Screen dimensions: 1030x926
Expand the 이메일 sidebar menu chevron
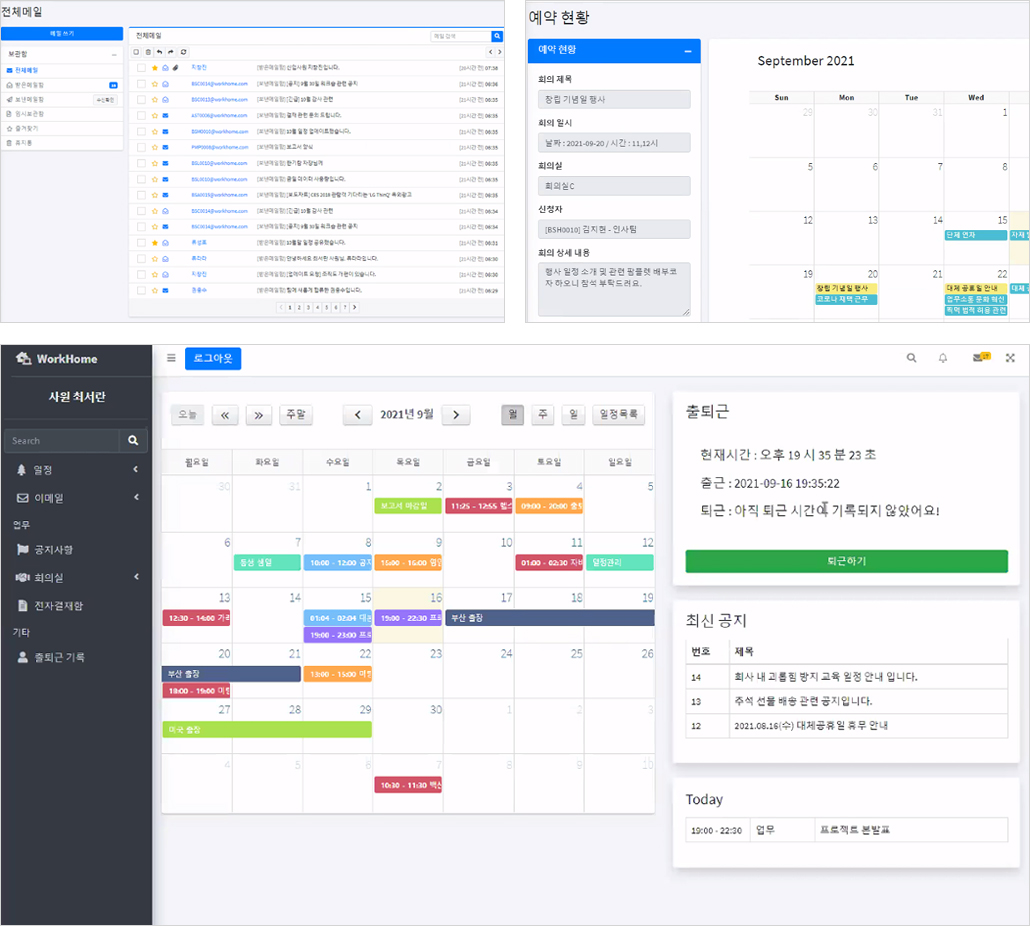(x=136, y=497)
